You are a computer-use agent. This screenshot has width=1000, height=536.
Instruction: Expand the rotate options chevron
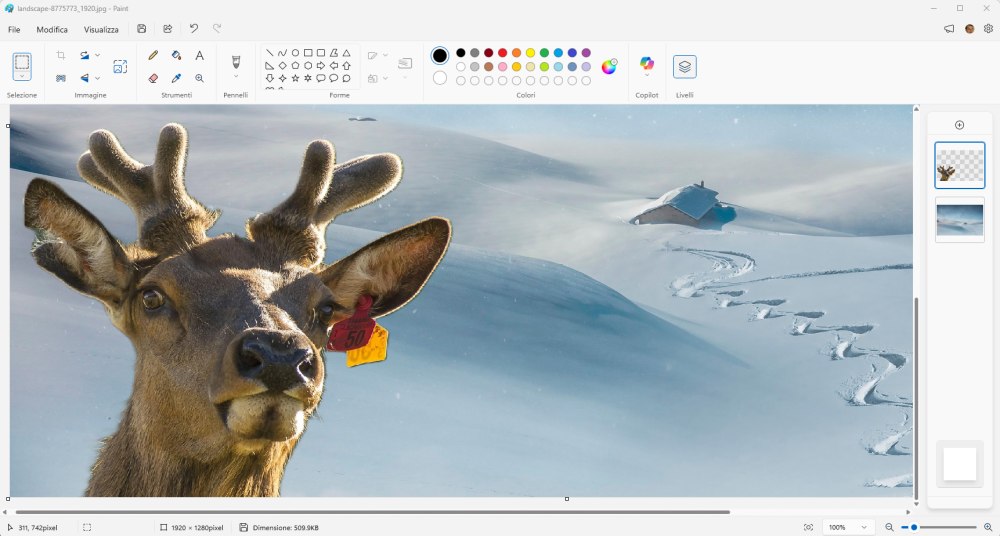click(x=98, y=56)
